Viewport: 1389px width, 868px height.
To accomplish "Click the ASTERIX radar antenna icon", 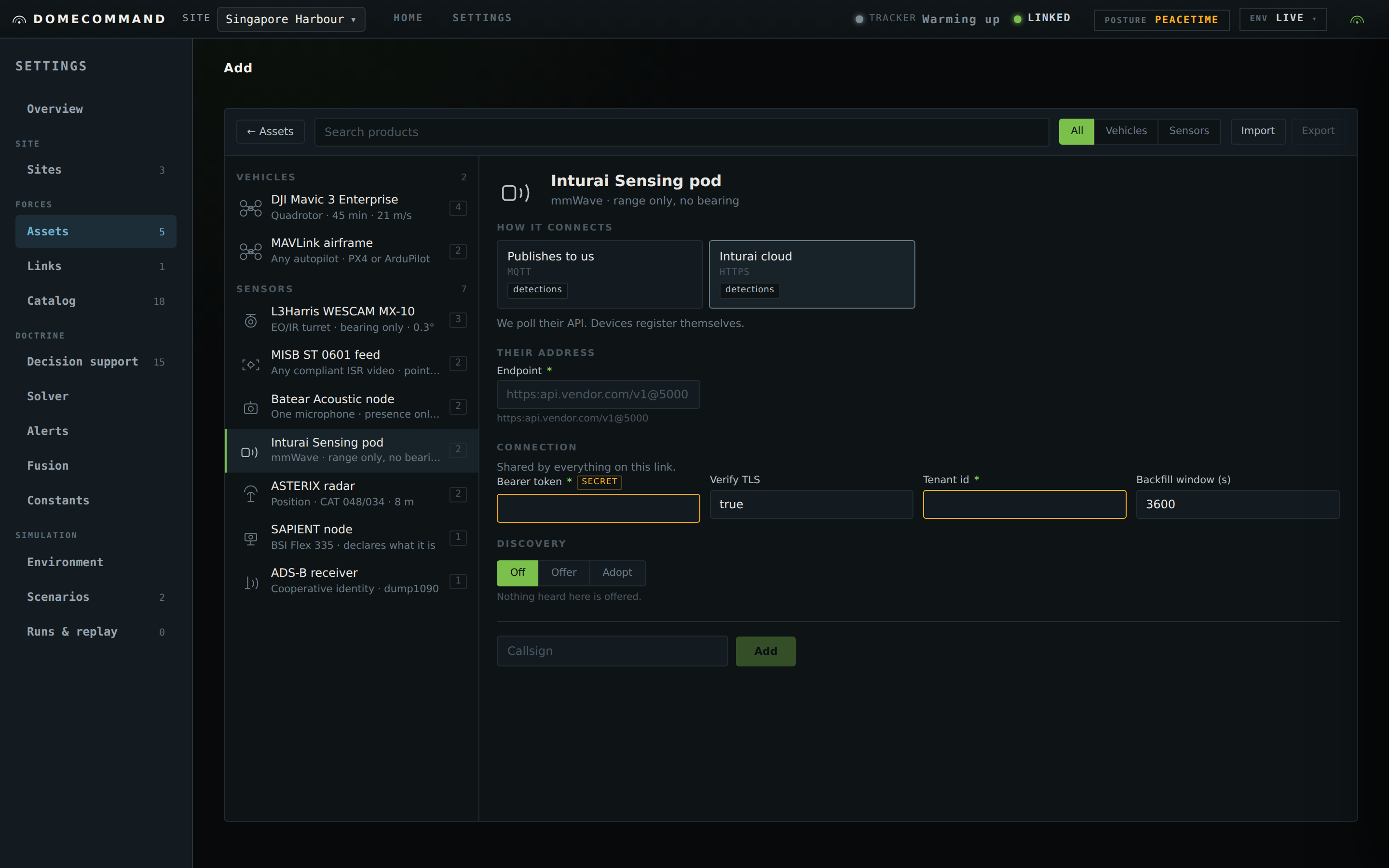I will [251, 494].
